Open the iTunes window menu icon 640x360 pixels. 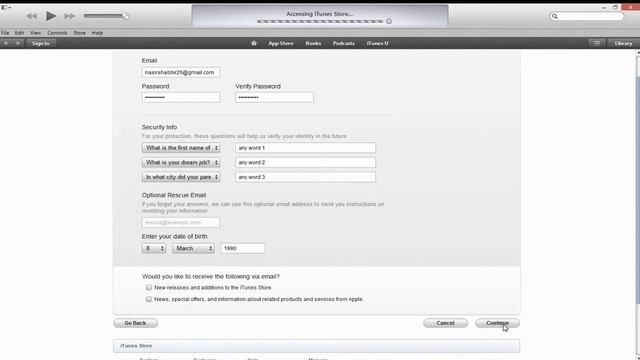pos(6,7)
